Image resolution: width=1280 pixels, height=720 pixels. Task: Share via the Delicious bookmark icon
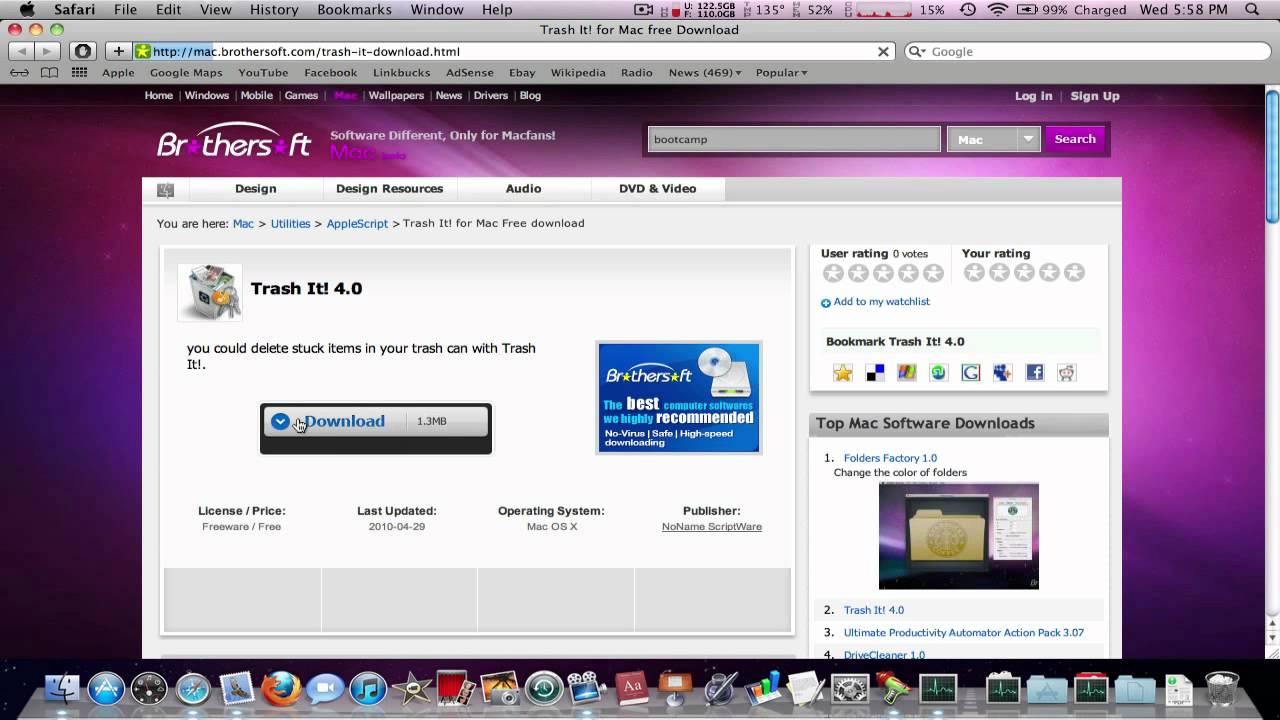point(875,372)
